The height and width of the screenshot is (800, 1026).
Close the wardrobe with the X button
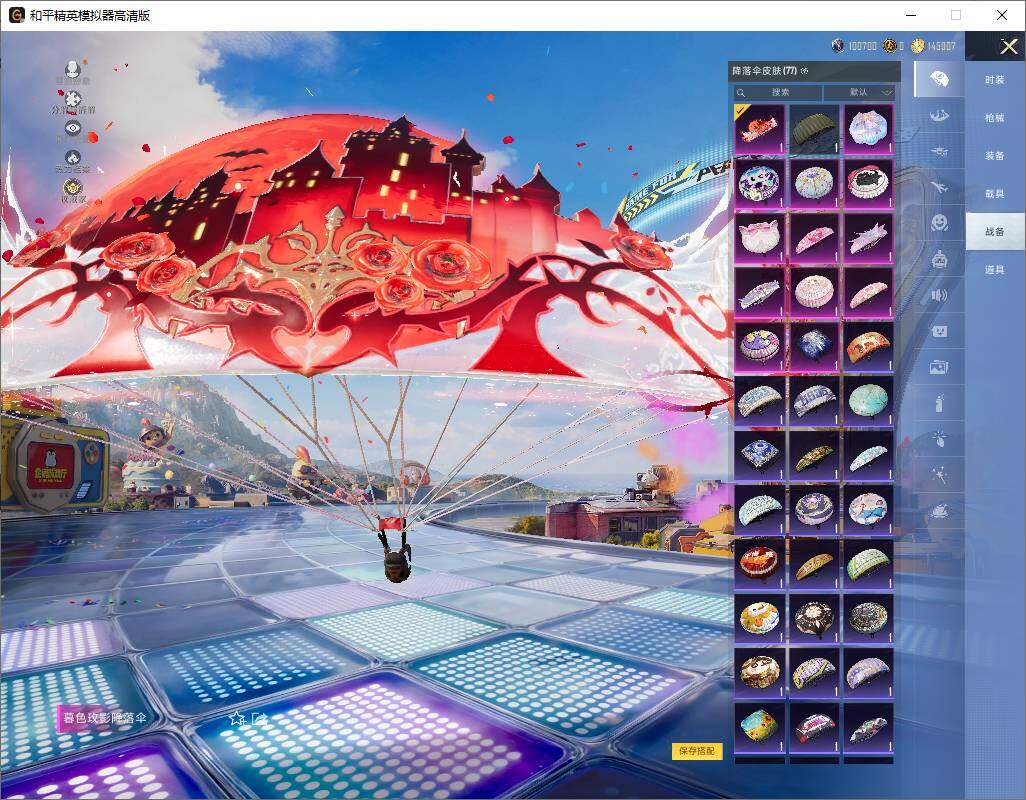tap(1009, 46)
